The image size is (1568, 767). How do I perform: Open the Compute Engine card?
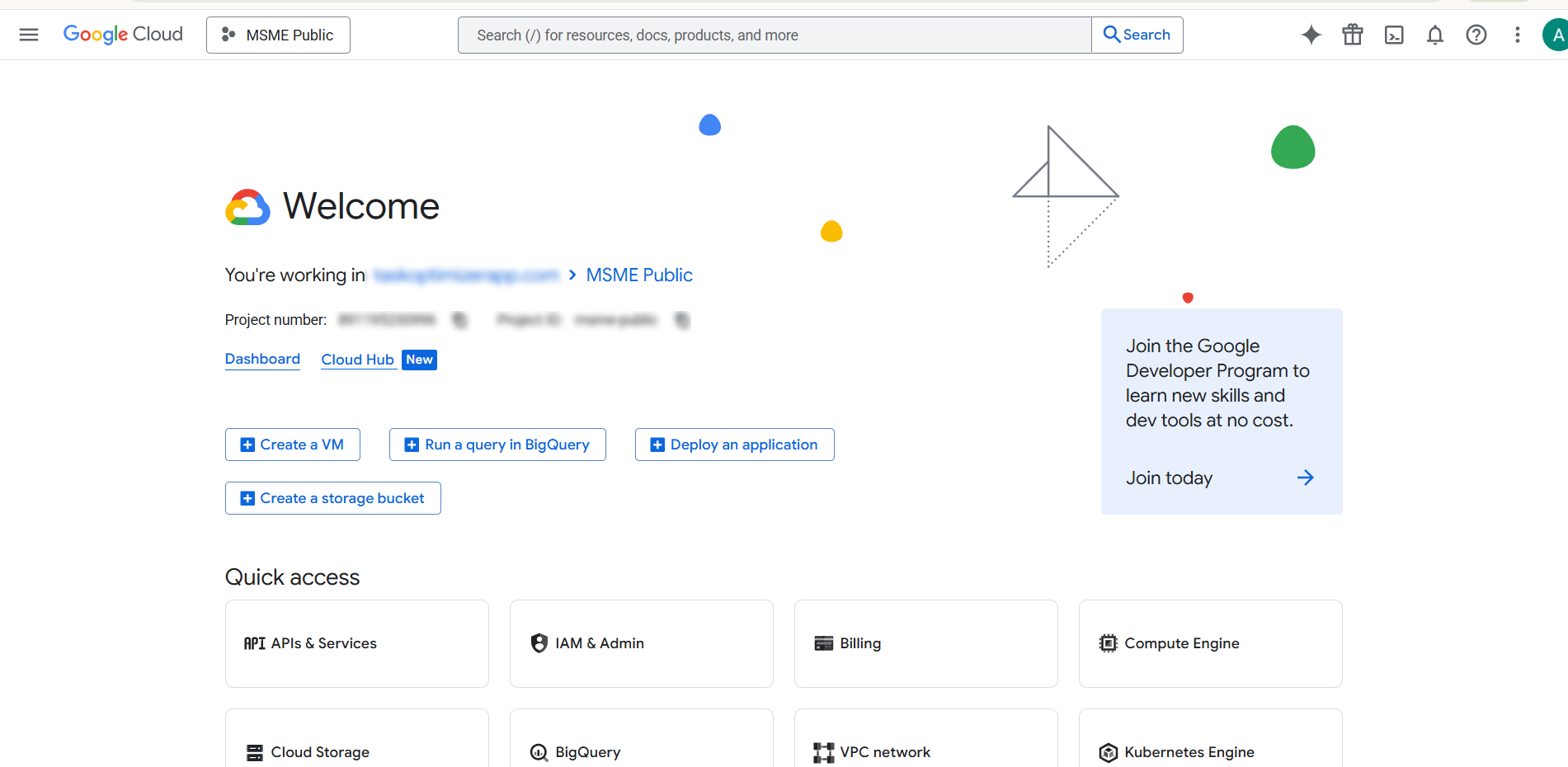tap(1211, 643)
